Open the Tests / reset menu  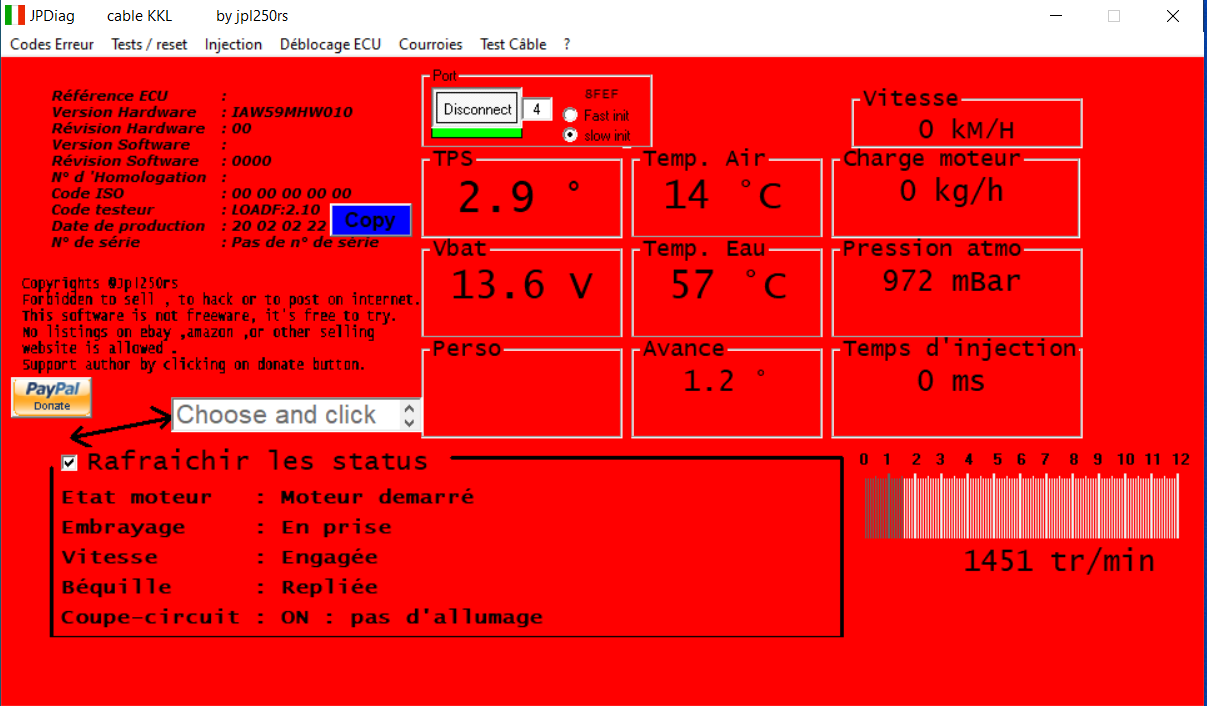[x=149, y=44]
